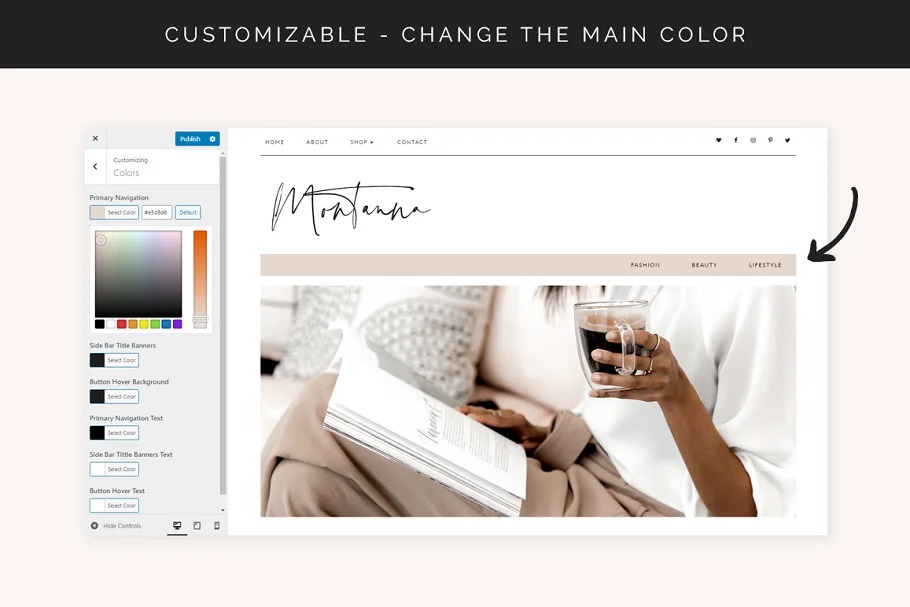The height and width of the screenshot is (607, 910).
Task: Open the Facebook icon in header
Action: [736, 140]
